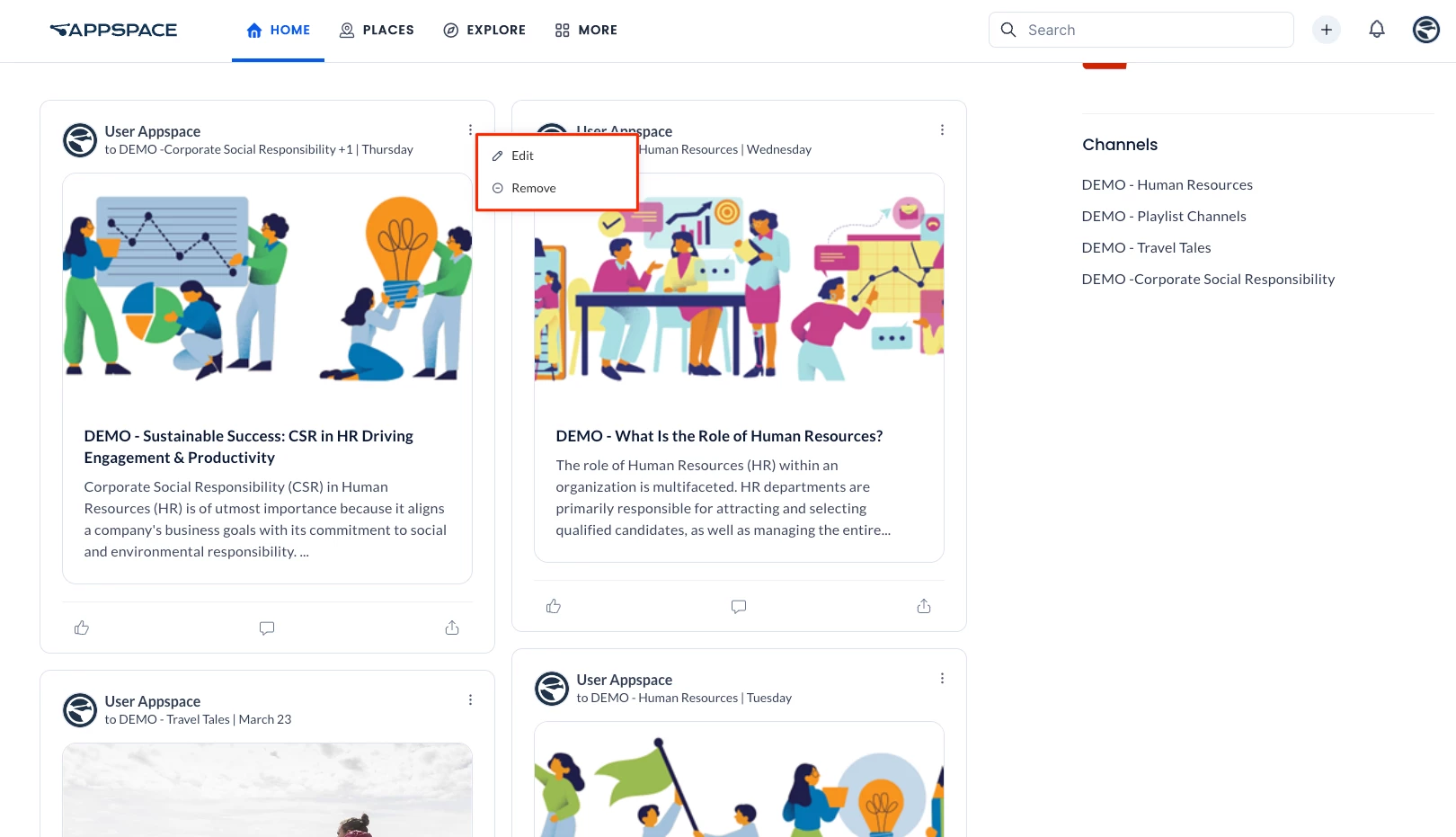Image resolution: width=1456 pixels, height=837 pixels.
Task: Open the Explore tab
Action: (484, 30)
